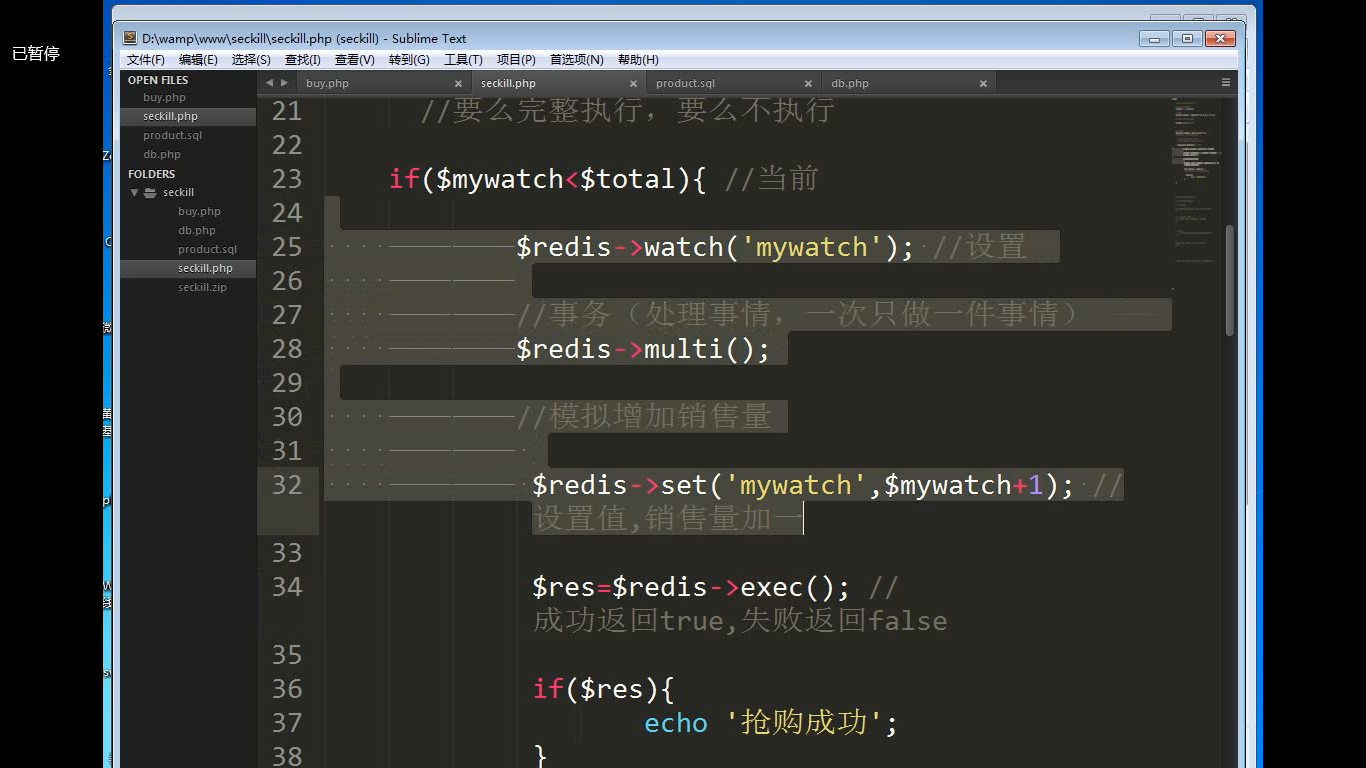Open the 文件(F) menu
Image resolution: width=1366 pixels, height=768 pixels.
(146, 60)
